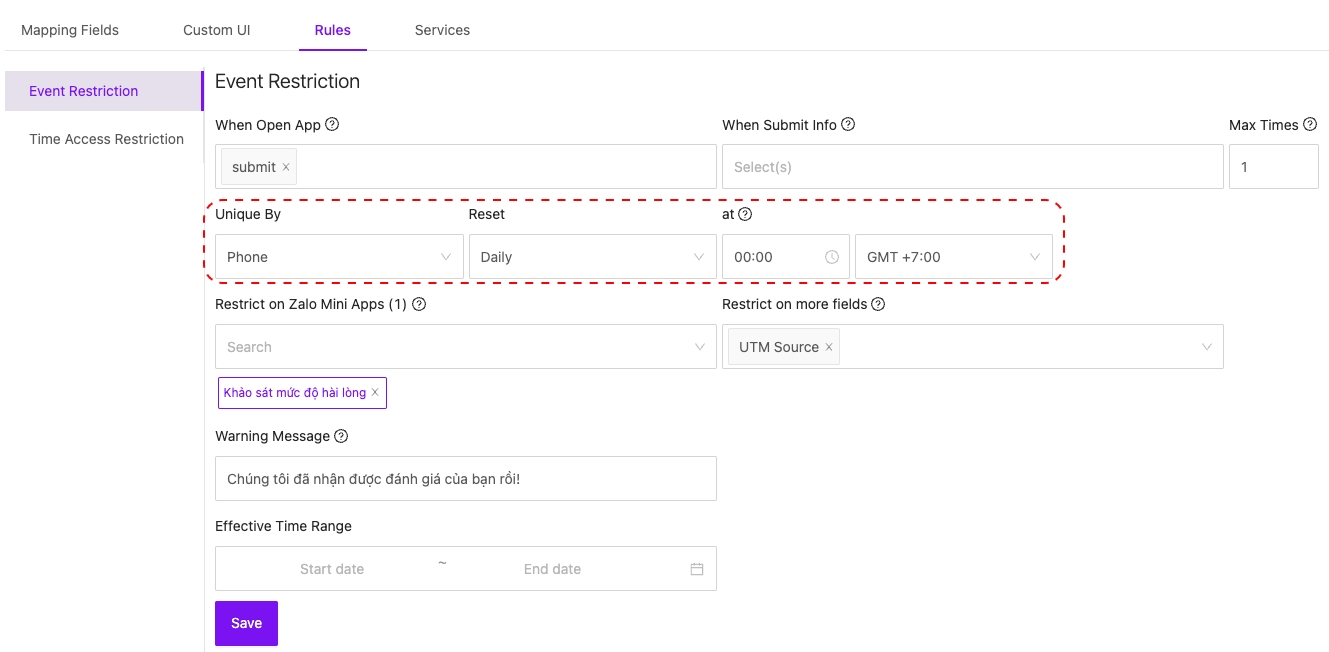The image size is (1329, 652).
Task: Click help icon for Restrict on Zalo Mini Apps
Action: pyautogui.click(x=419, y=304)
